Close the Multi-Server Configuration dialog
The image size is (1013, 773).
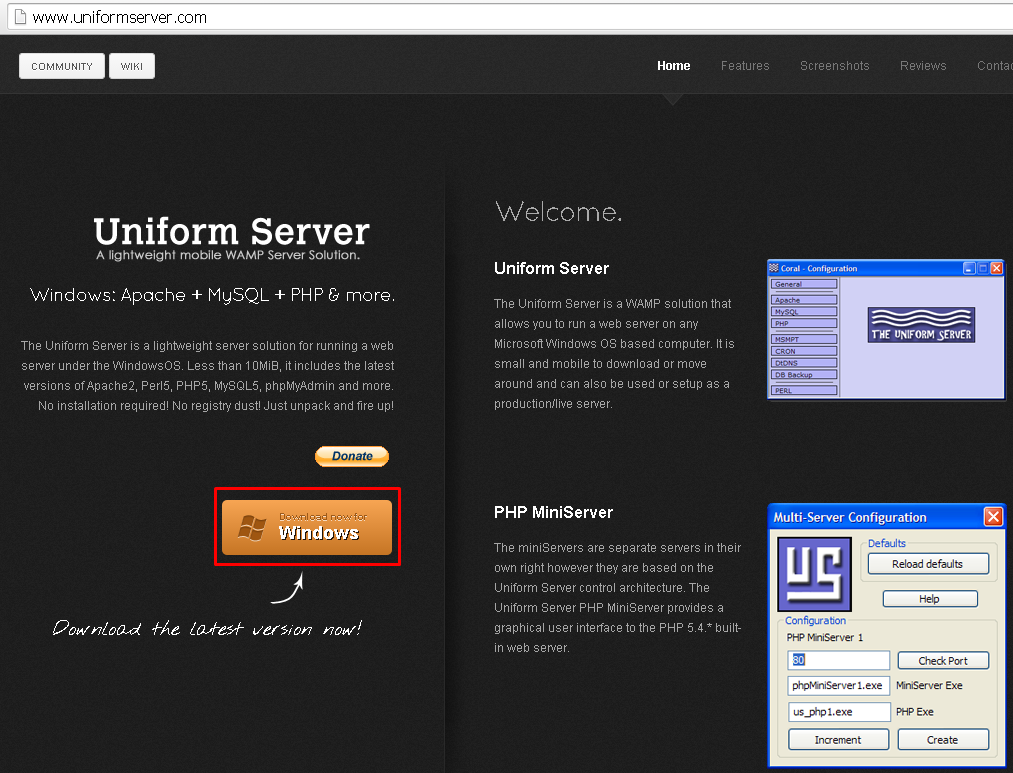[x=993, y=517]
